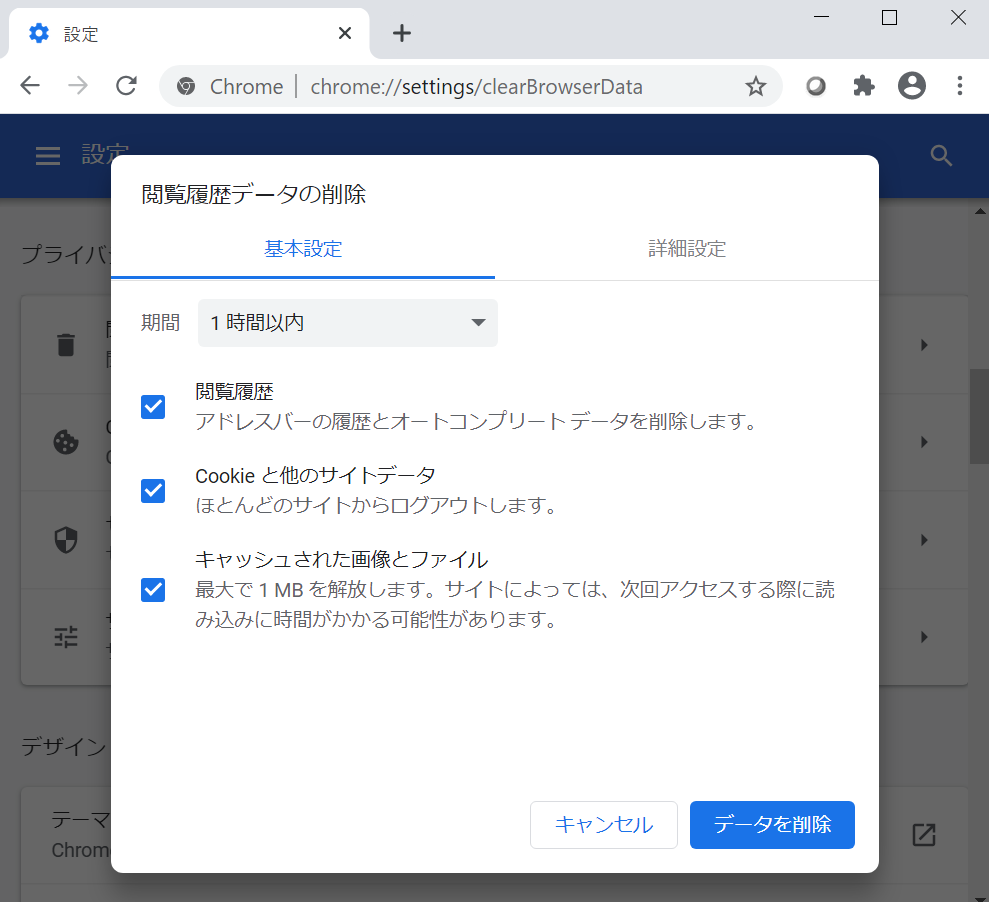This screenshot has height=902, width=989.
Task: Click the Chrome site info icon in address bar
Action: click(x=185, y=86)
